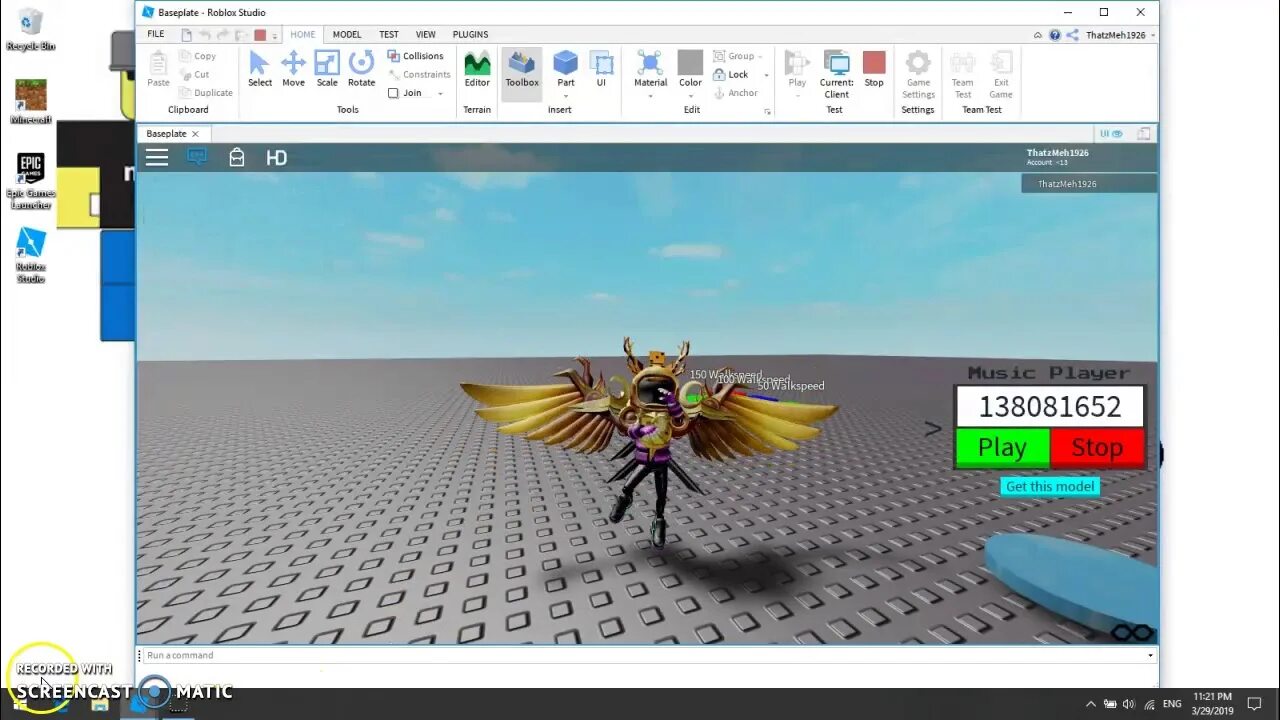Toggle the viewport layout button
This screenshot has height=720, width=1280.
[x=1143, y=134]
